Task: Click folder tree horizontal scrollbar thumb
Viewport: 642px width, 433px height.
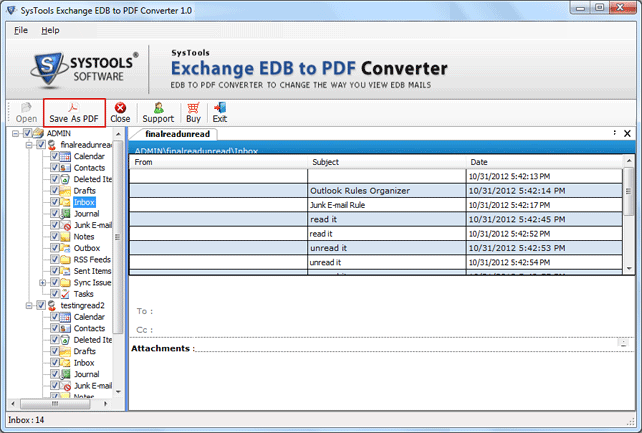Action: pos(55,404)
